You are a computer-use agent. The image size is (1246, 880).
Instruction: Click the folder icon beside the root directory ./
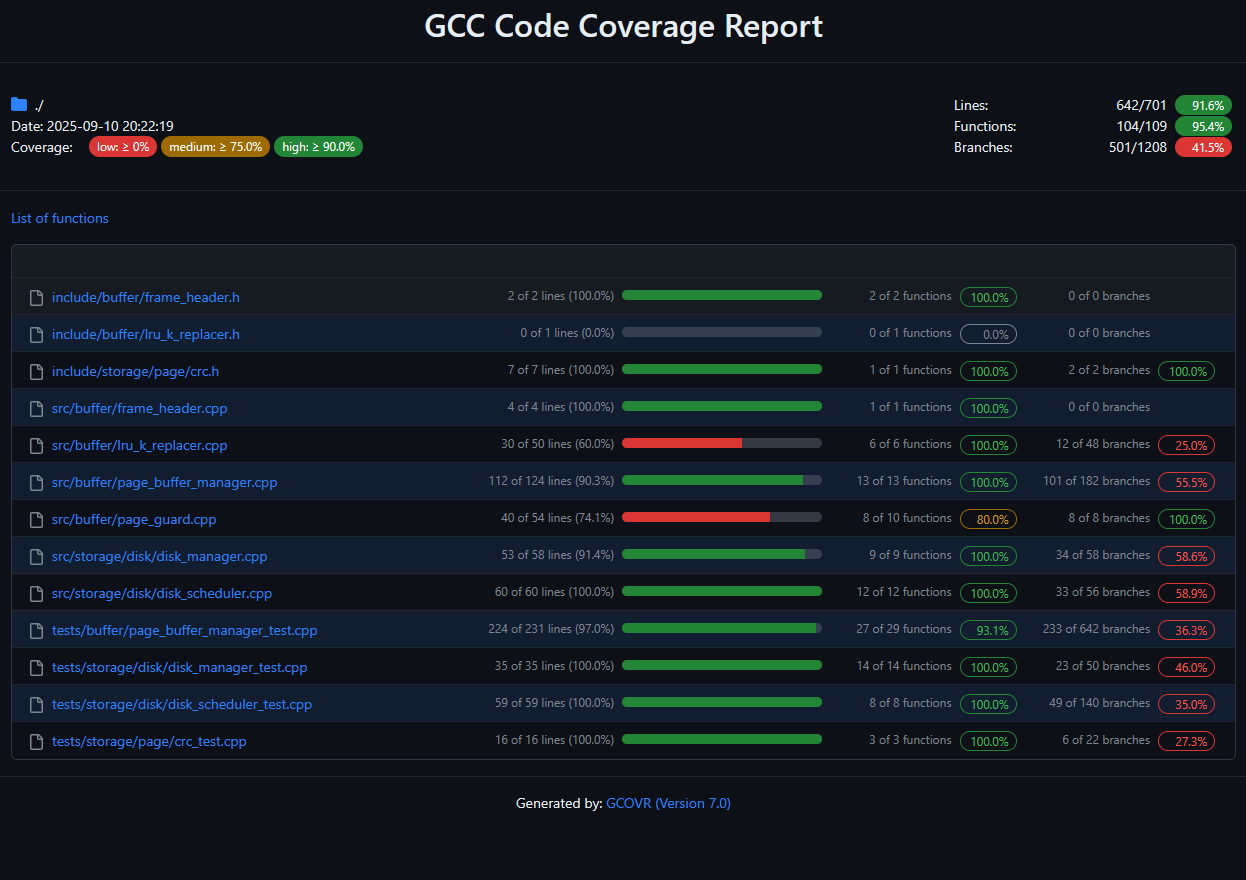(x=19, y=104)
